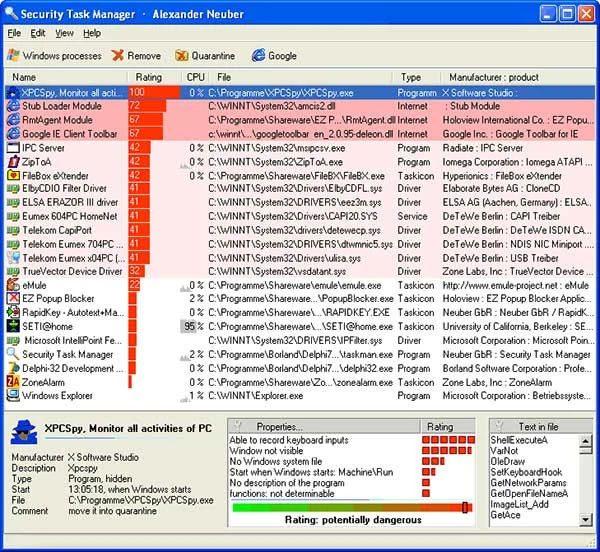
Task: Sort by the Rating column header
Action: click(x=153, y=77)
